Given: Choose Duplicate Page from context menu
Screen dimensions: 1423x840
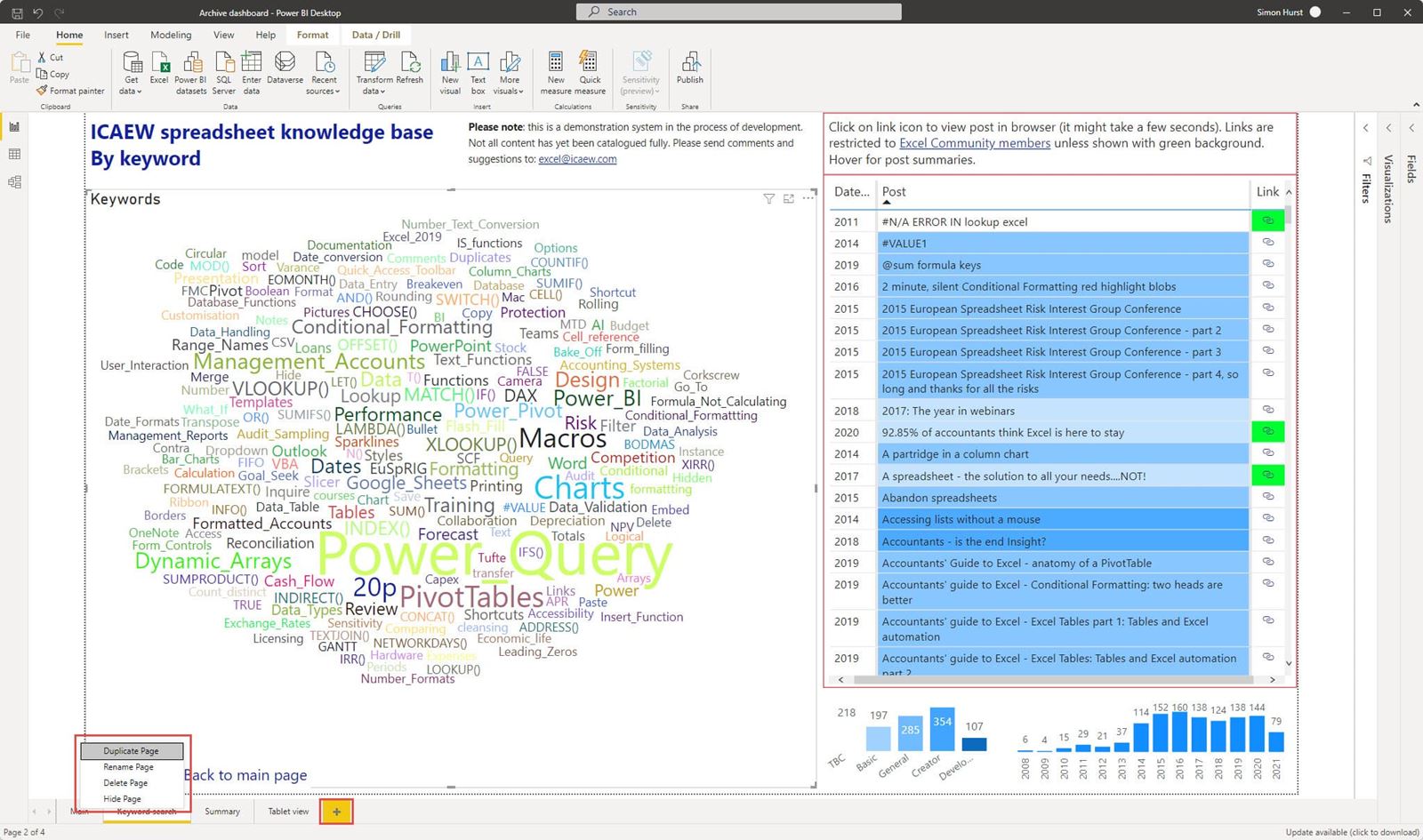Looking at the screenshot, I should pos(132,751).
